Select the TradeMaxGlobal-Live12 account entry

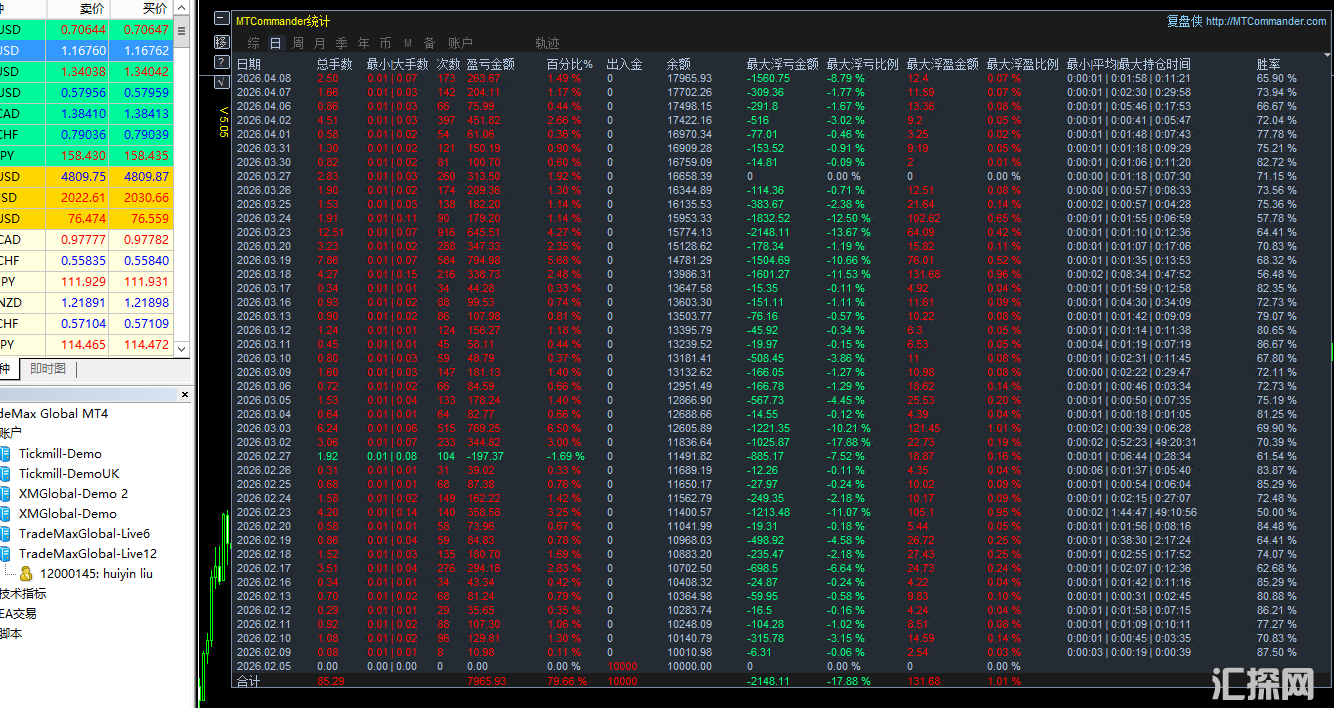pos(87,553)
